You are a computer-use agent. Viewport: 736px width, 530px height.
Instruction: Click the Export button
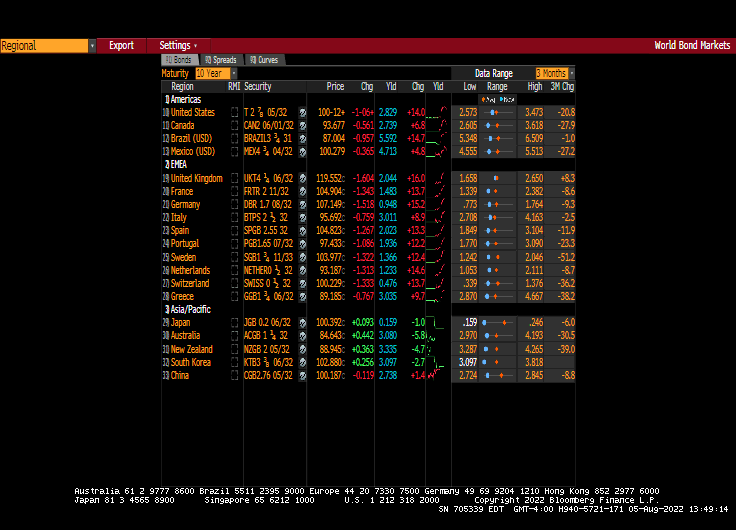coord(121,46)
